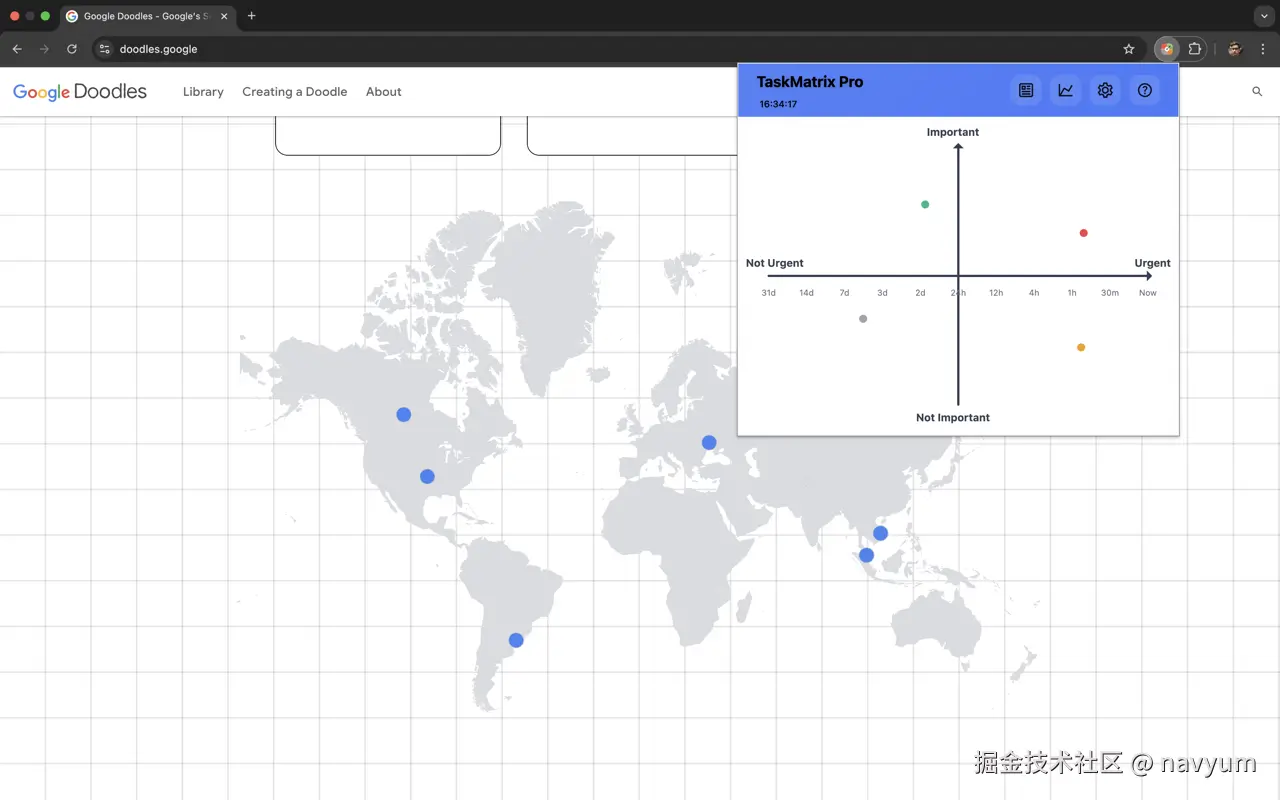Viewport: 1280px width, 800px height.
Task: Open the task list icon in TaskMatrix Pro
Action: click(x=1026, y=90)
